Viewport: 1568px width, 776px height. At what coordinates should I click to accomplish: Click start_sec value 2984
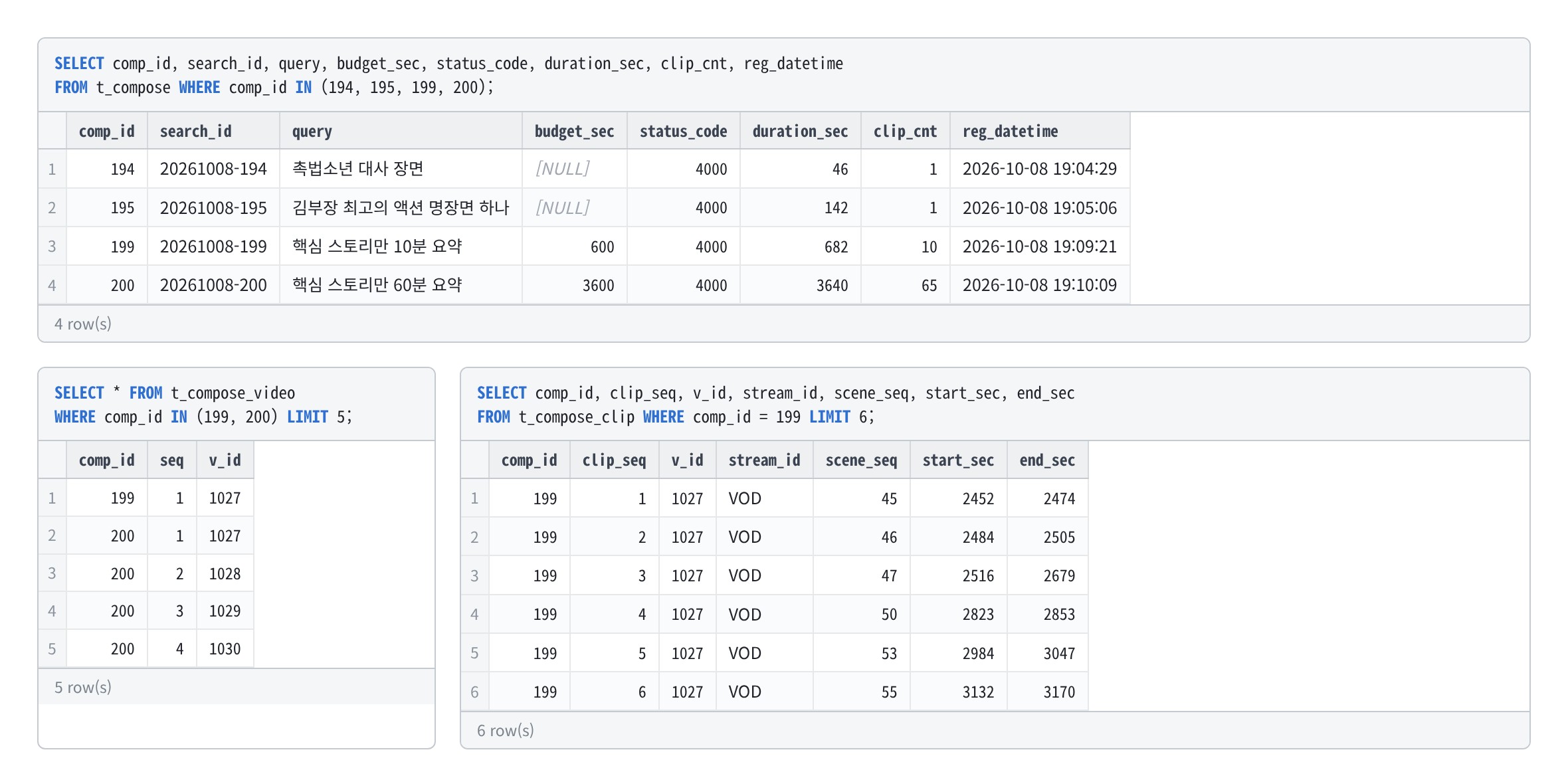click(958, 653)
